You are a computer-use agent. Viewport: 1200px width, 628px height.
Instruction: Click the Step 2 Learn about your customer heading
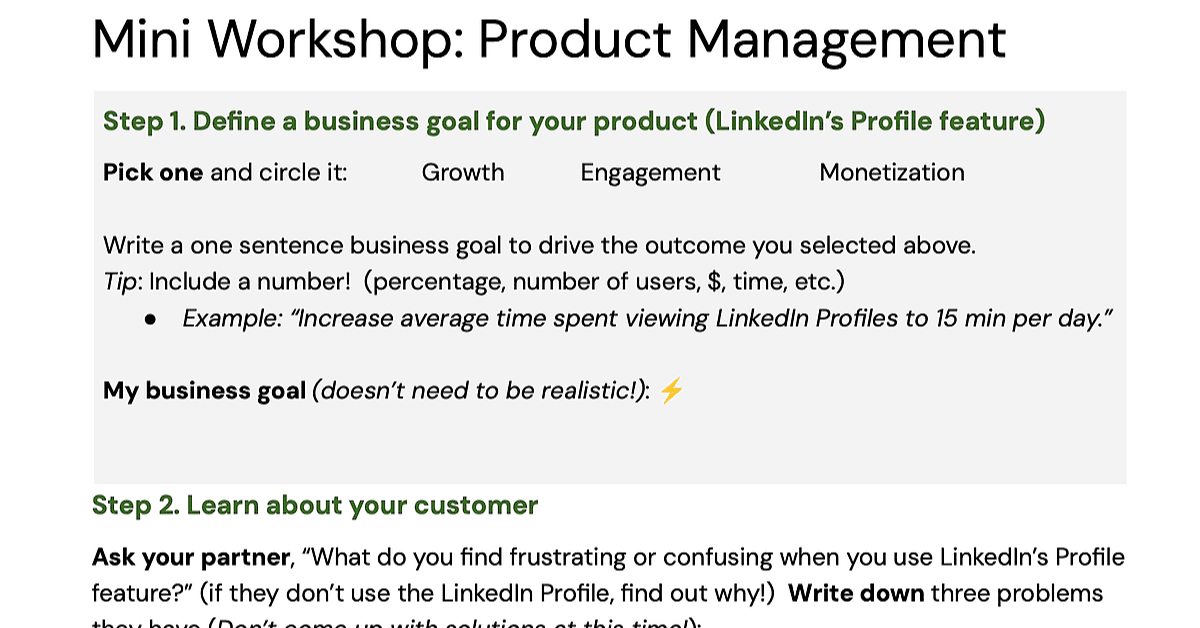[315, 505]
